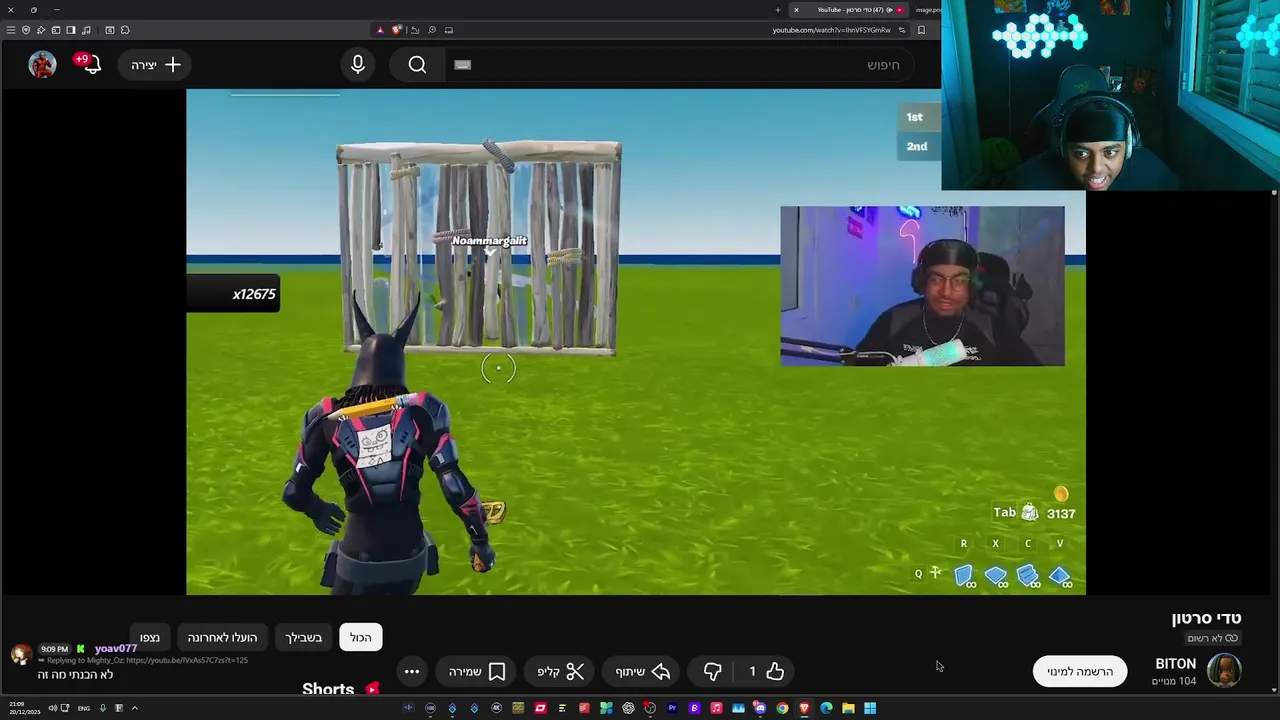Open Brave browser from taskbar
This screenshot has height=720, width=1280.
804,708
